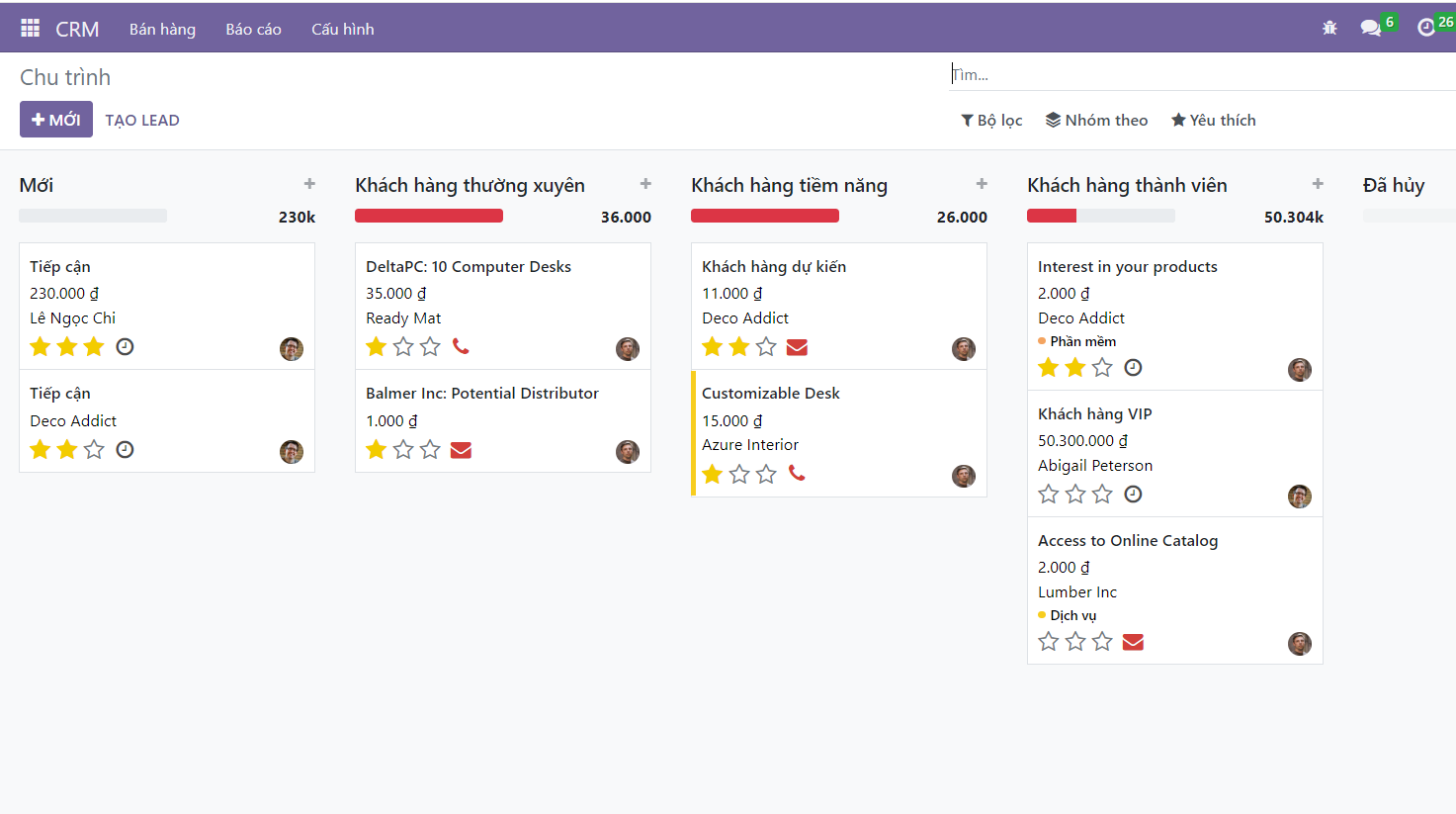Open the apps grid menu icon
Screen dimensions: 1456x814
click(x=31, y=29)
